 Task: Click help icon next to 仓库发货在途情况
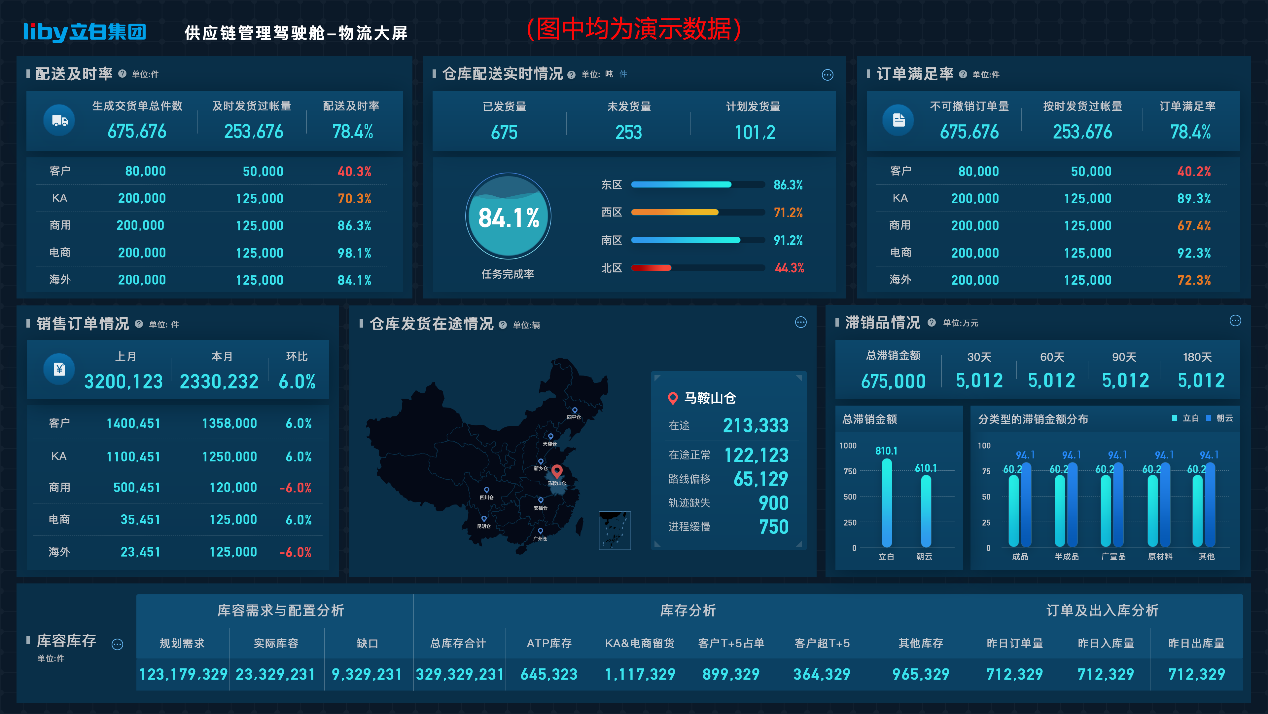coord(503,324)
